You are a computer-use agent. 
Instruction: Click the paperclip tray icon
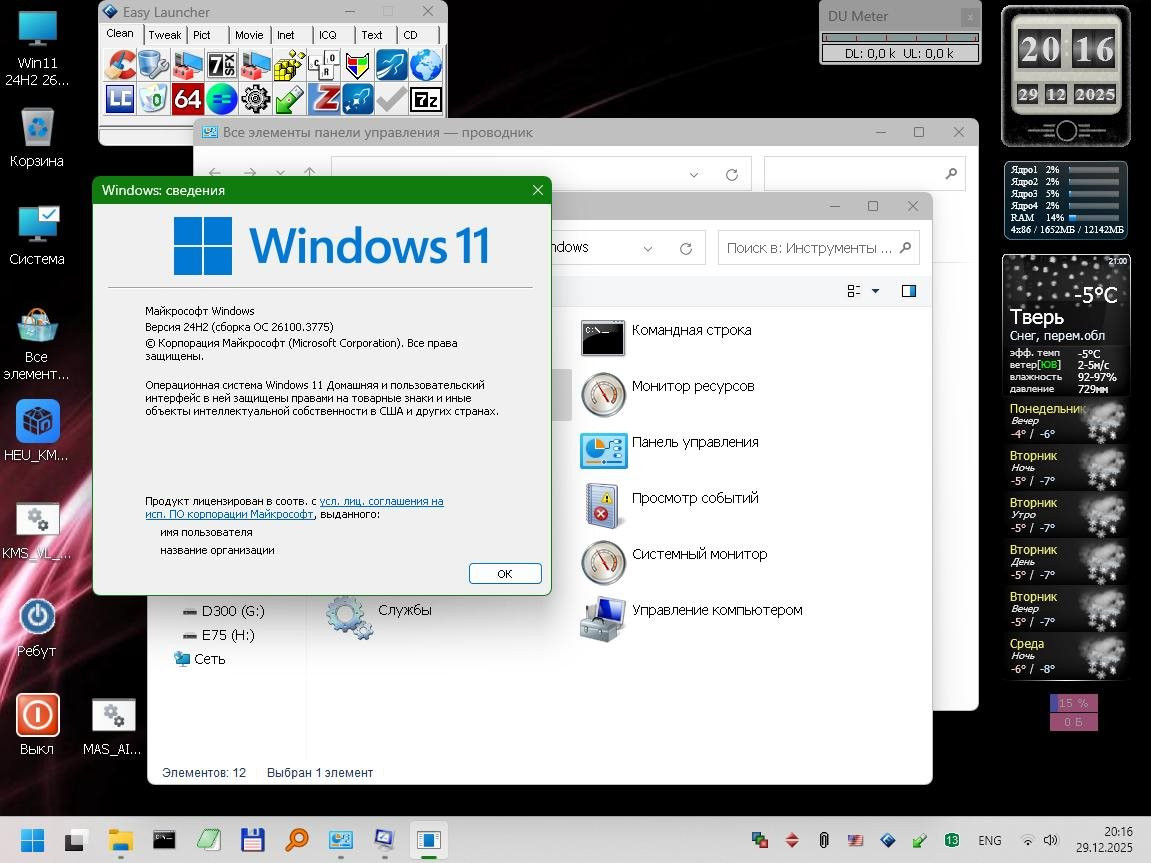(x=824, y=840)
